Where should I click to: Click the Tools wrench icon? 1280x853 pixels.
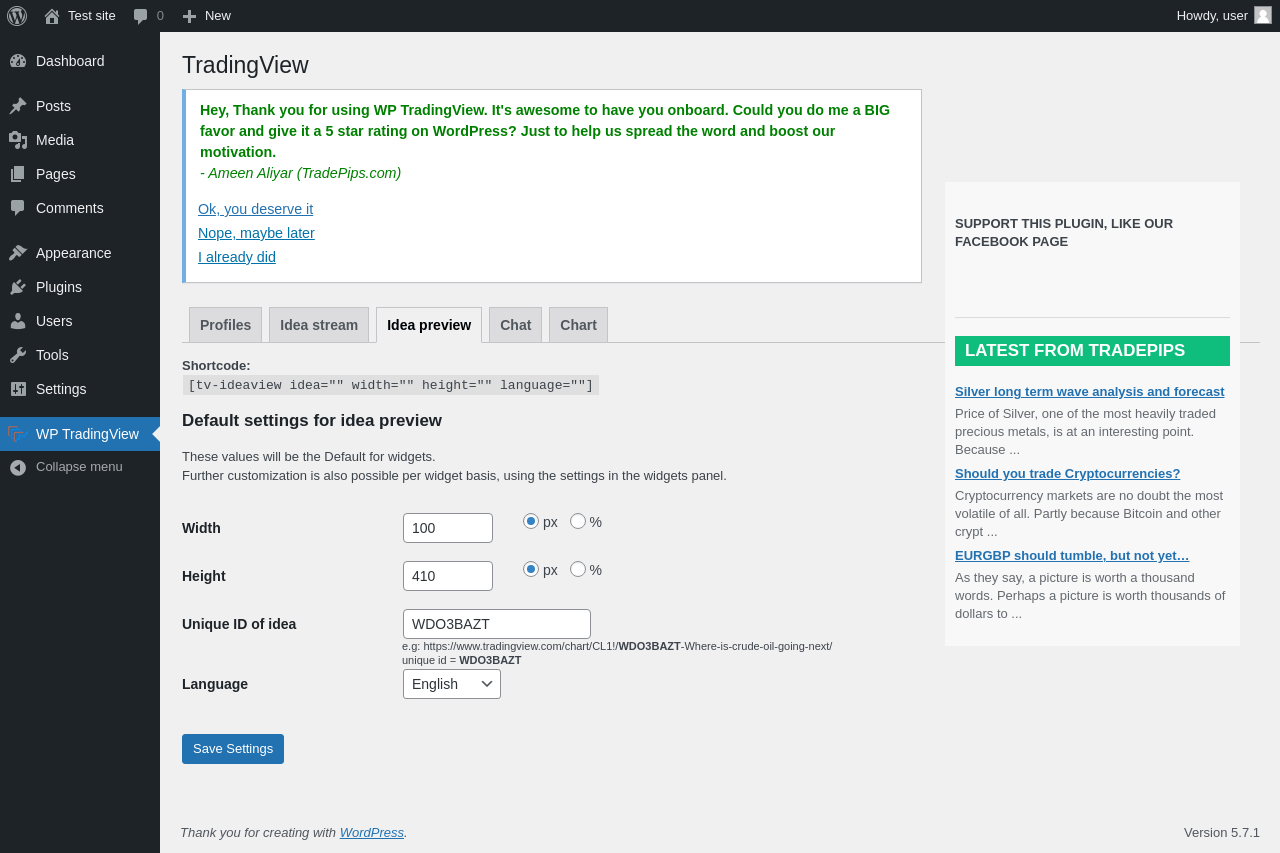[x=18, y=355]
